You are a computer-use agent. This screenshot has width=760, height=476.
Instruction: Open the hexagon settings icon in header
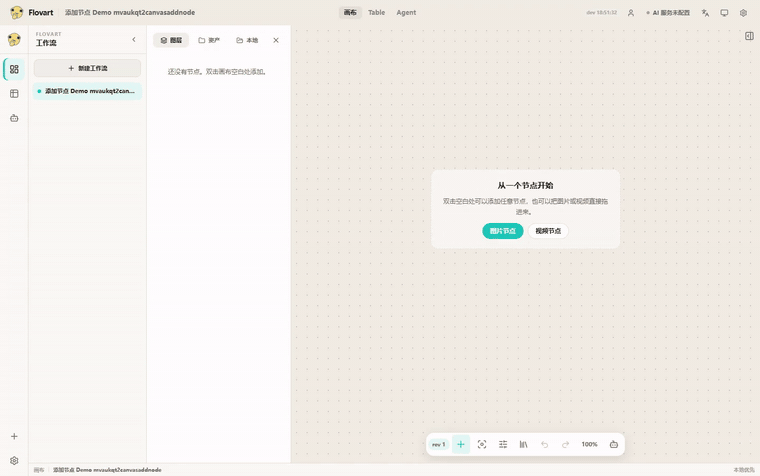(743, 13)
